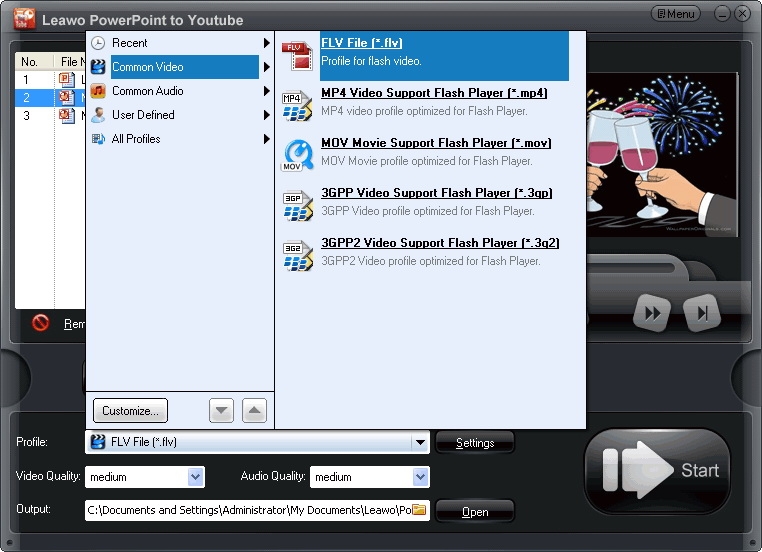Click the 3GPP Video format icon
The image size is (762, 552).
297,204
